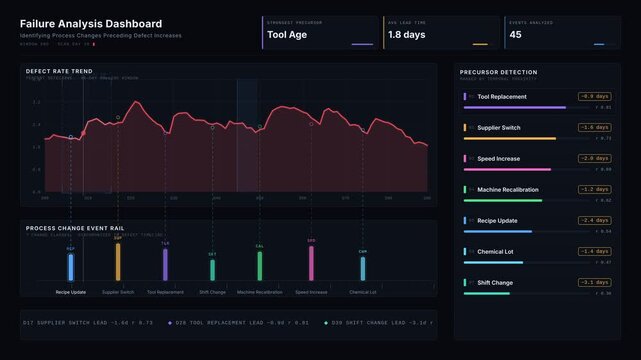The width and height of the screenshot is (641, 360).
Task: Open Shift Change in the Precursor Detection list
Action: (537, 288)
